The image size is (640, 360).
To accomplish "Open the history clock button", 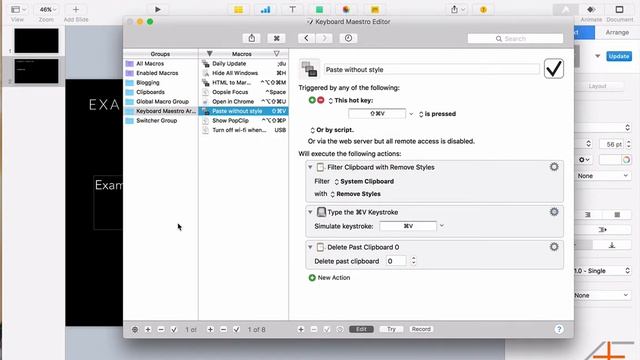I will point(348,38).
